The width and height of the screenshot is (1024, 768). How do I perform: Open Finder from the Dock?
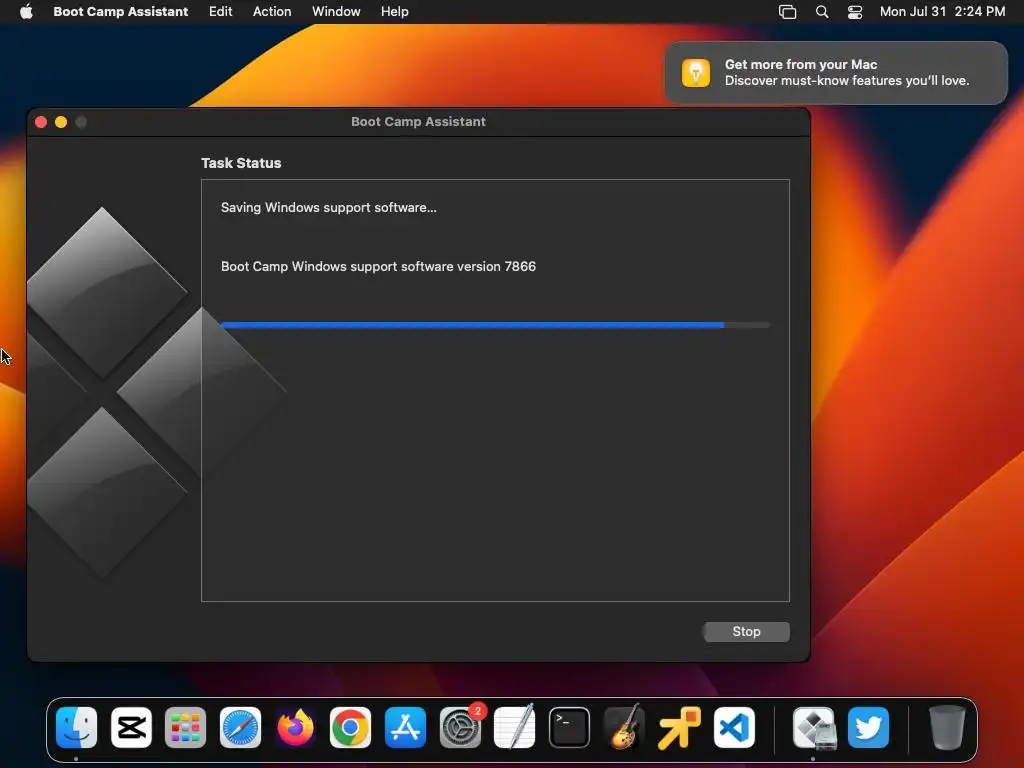pyautogui.click(x=76, y=728)
